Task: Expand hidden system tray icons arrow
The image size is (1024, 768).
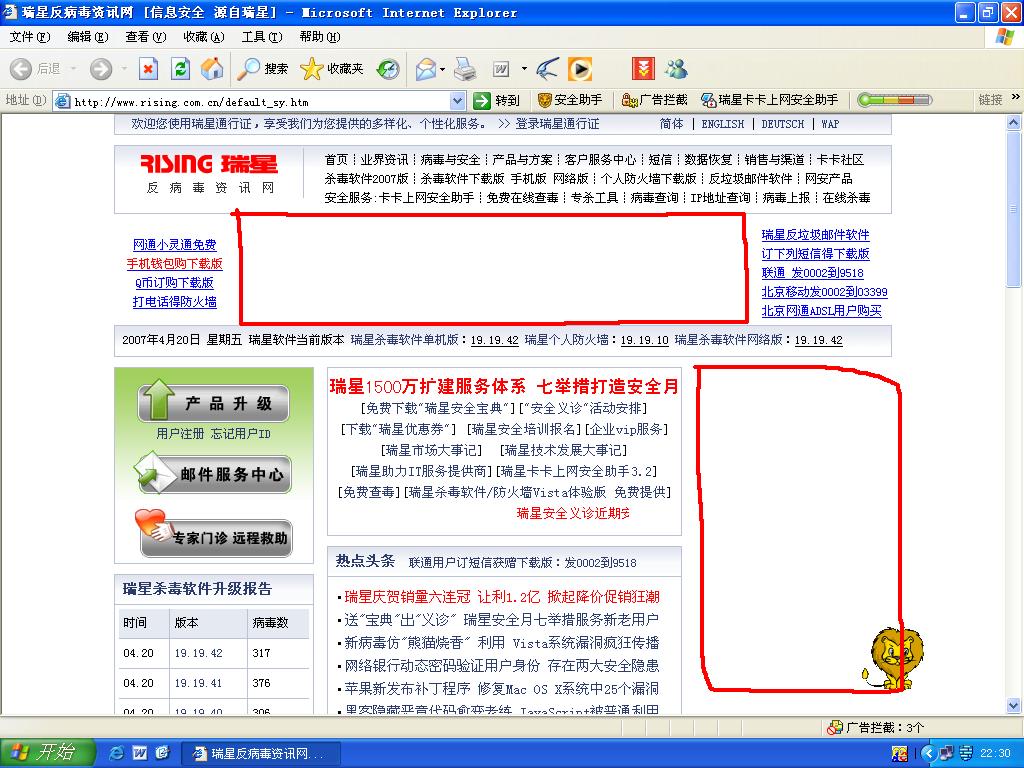Action: pyautogui.click(x=929, y=754)
